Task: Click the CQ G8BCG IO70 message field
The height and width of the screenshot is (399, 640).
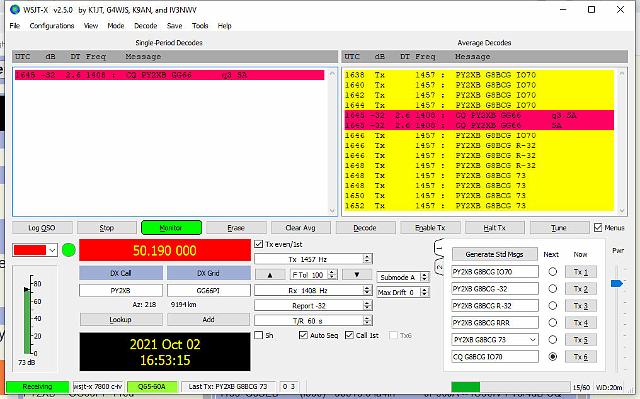Action: point(495,357)
